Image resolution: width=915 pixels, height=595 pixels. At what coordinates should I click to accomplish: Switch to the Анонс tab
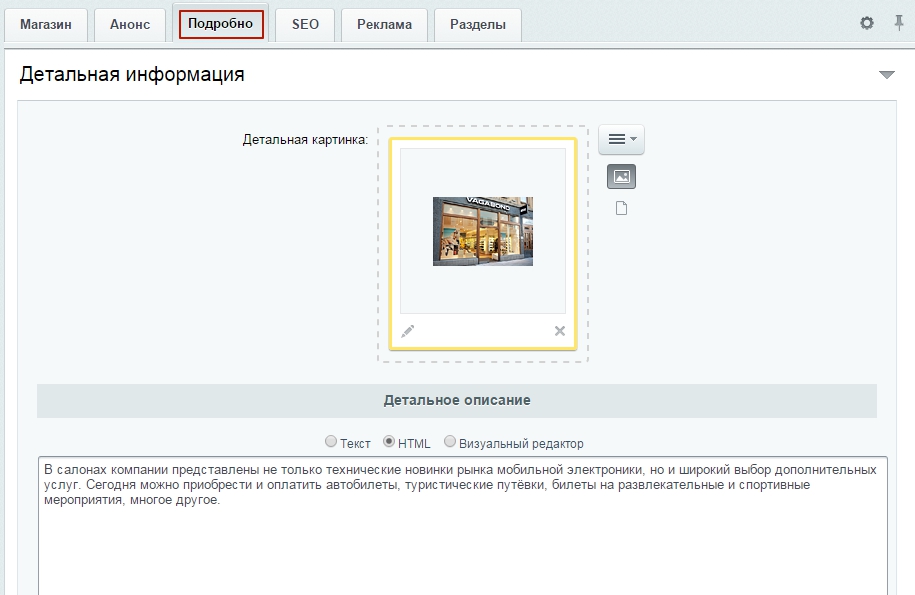coord(130,24)
